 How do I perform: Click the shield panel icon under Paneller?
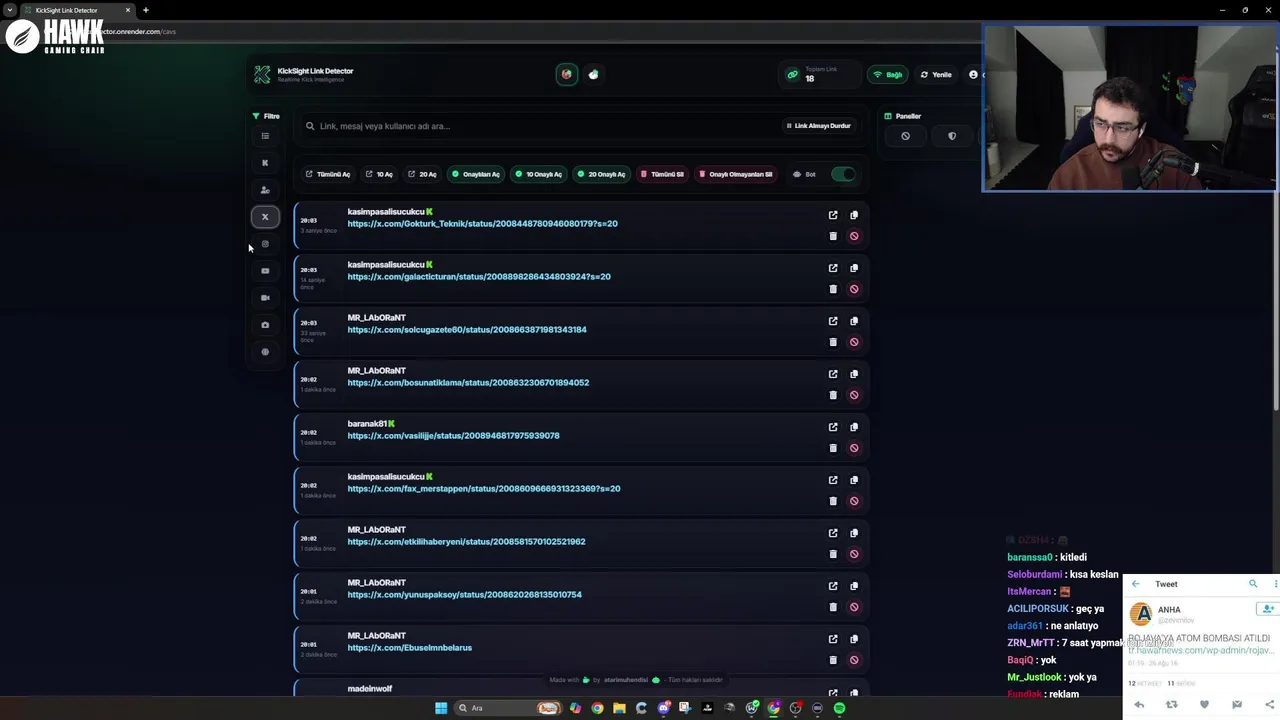[x=952, y=136]
